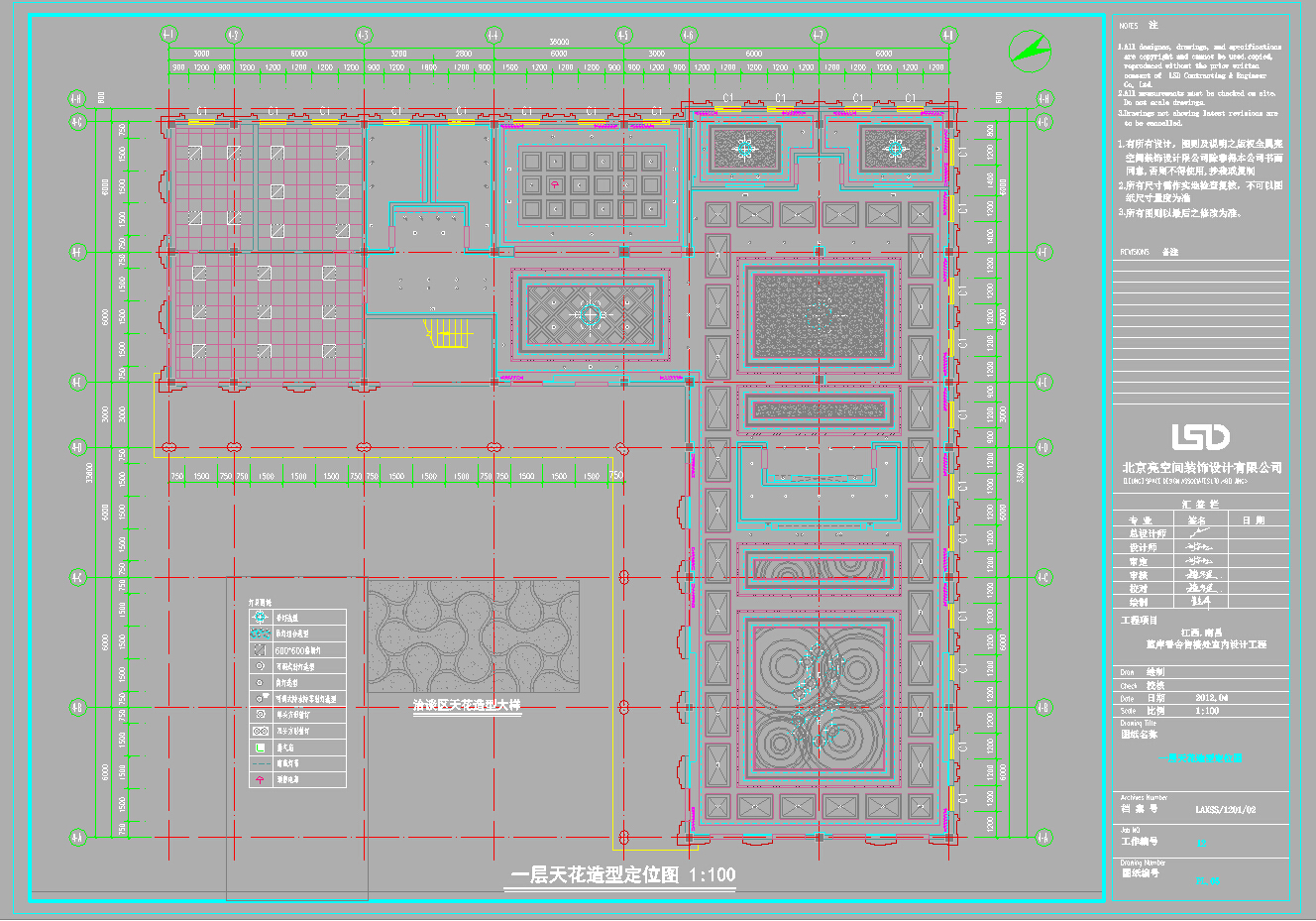Click the cyan dashed hidden light strip symbol

[x=260, y=763]
